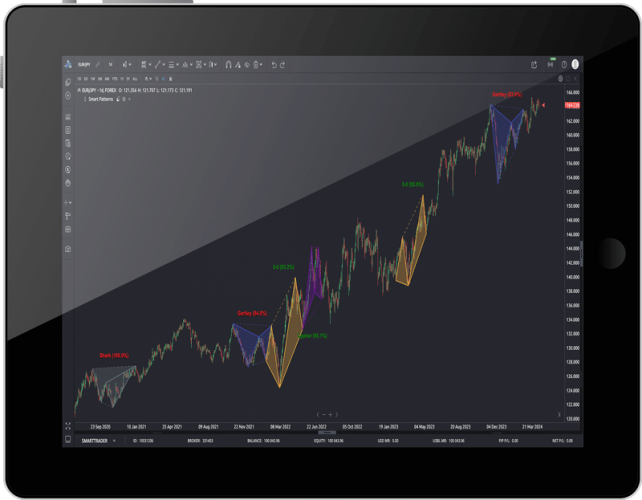Toggle the magnet snap mode
642x500 pixels.
[228, 65]
